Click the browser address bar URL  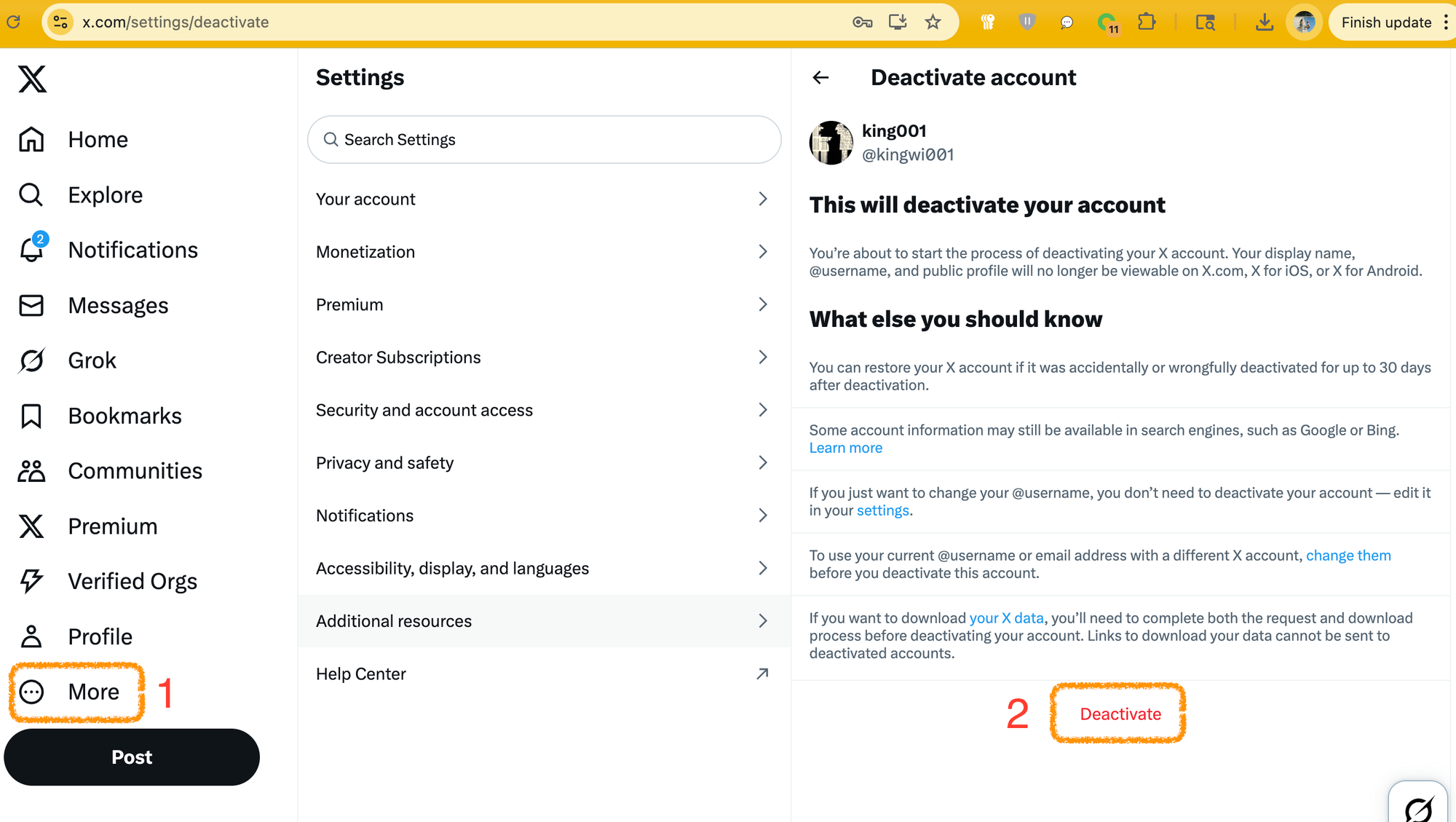pyautogui.click(x=175, y=22)
